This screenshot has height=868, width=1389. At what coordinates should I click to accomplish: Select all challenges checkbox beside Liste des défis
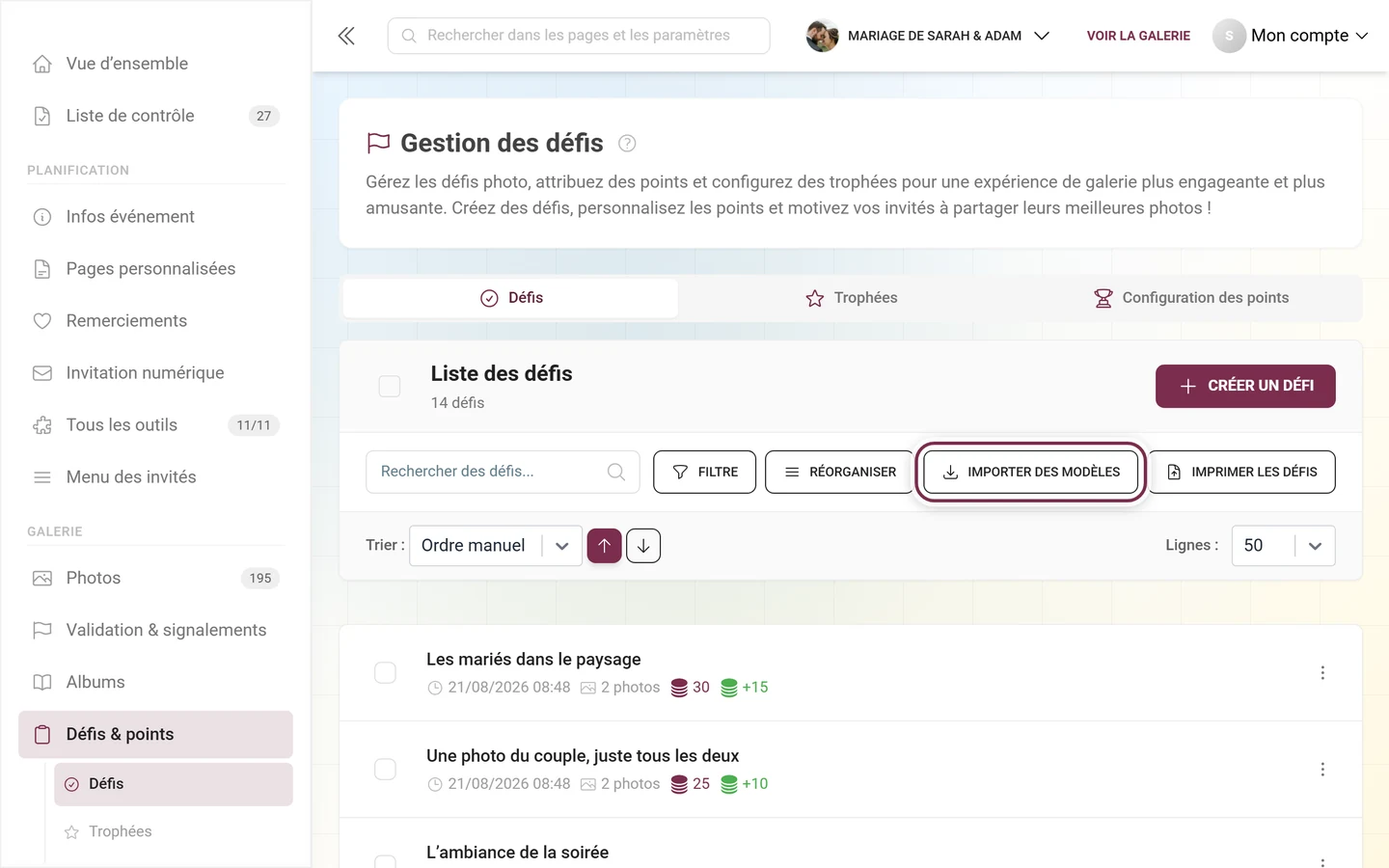(x=390, y=387)
